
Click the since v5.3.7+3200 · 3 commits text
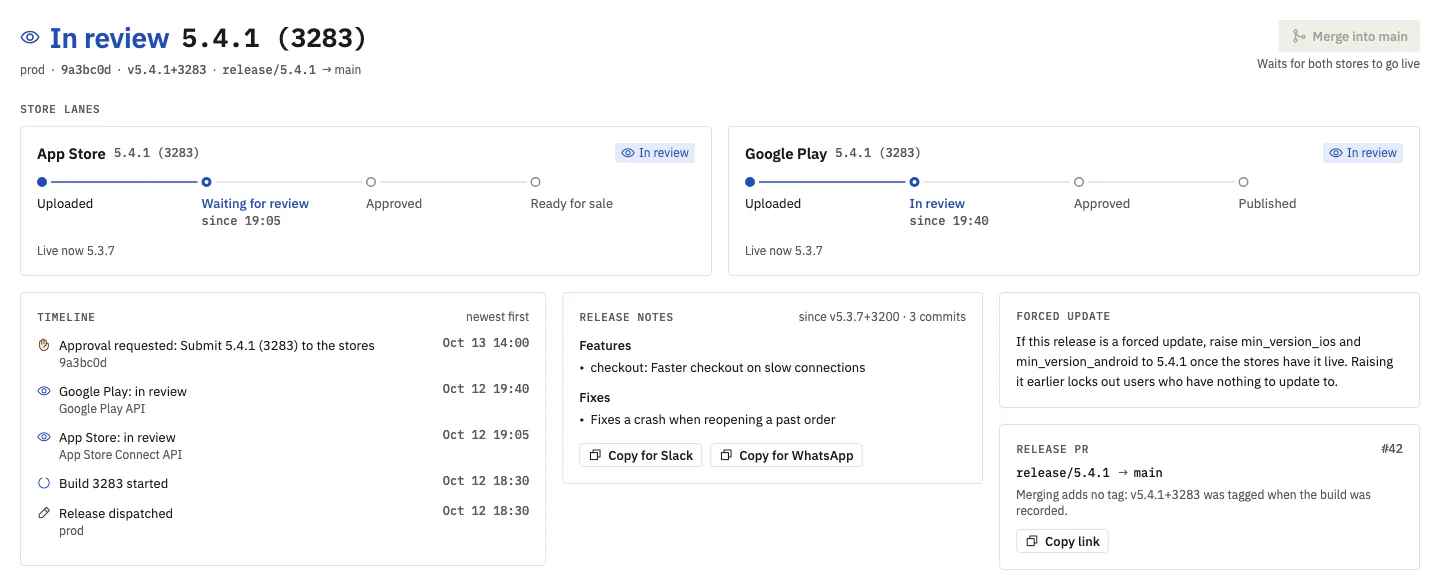click(x=882, y=317)
